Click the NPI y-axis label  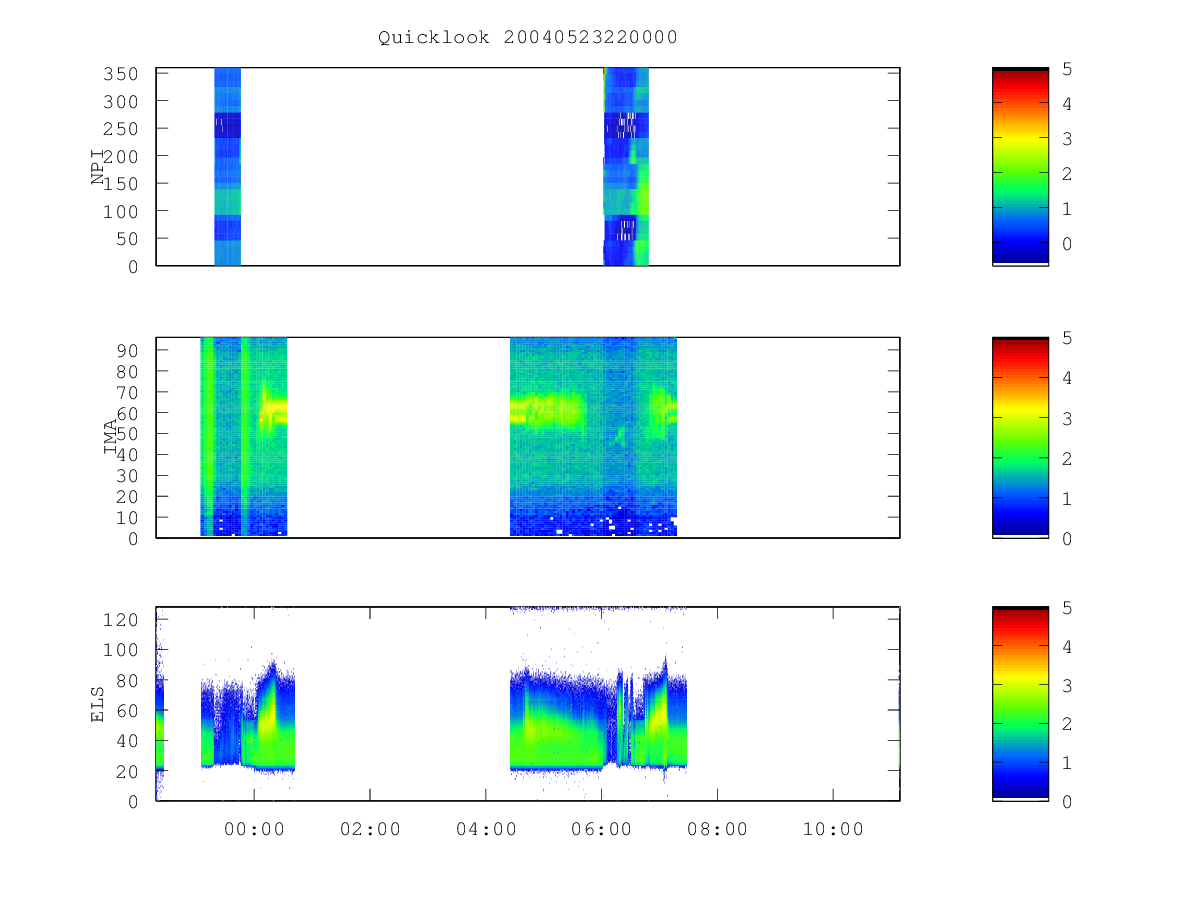coord(99,166)
